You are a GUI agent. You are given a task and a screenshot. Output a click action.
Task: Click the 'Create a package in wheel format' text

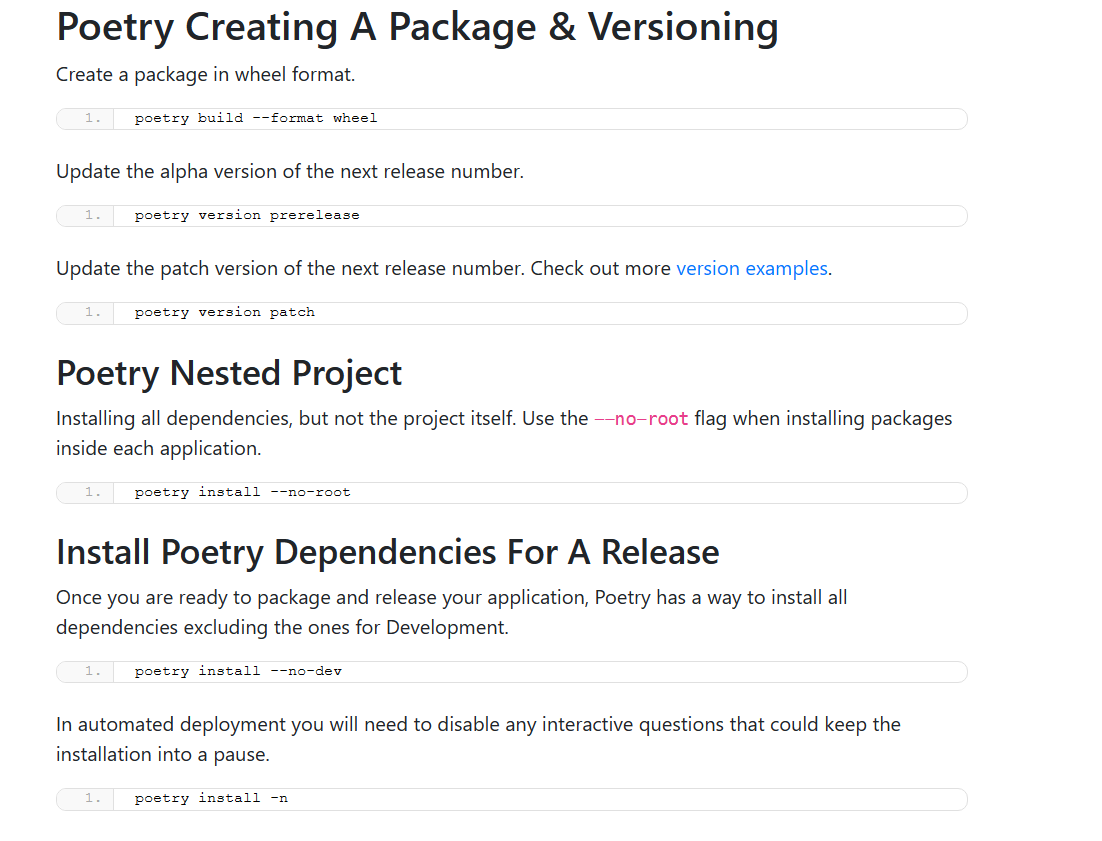coord(206,74)
